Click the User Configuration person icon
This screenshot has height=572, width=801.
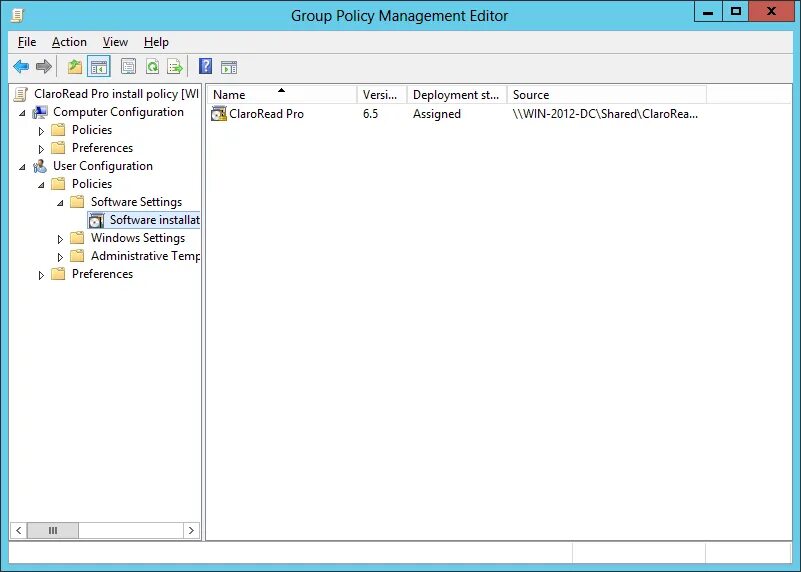(x=40, y=166)
